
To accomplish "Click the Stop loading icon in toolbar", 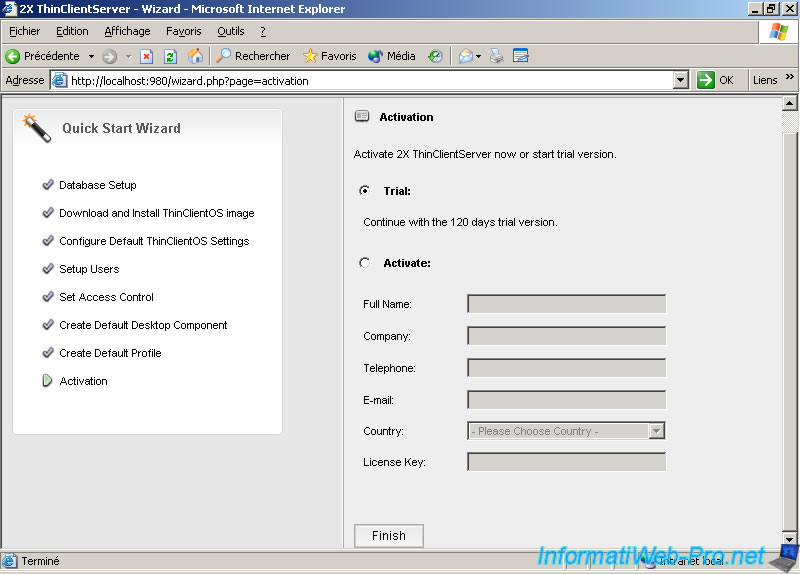I will (147, 56).
